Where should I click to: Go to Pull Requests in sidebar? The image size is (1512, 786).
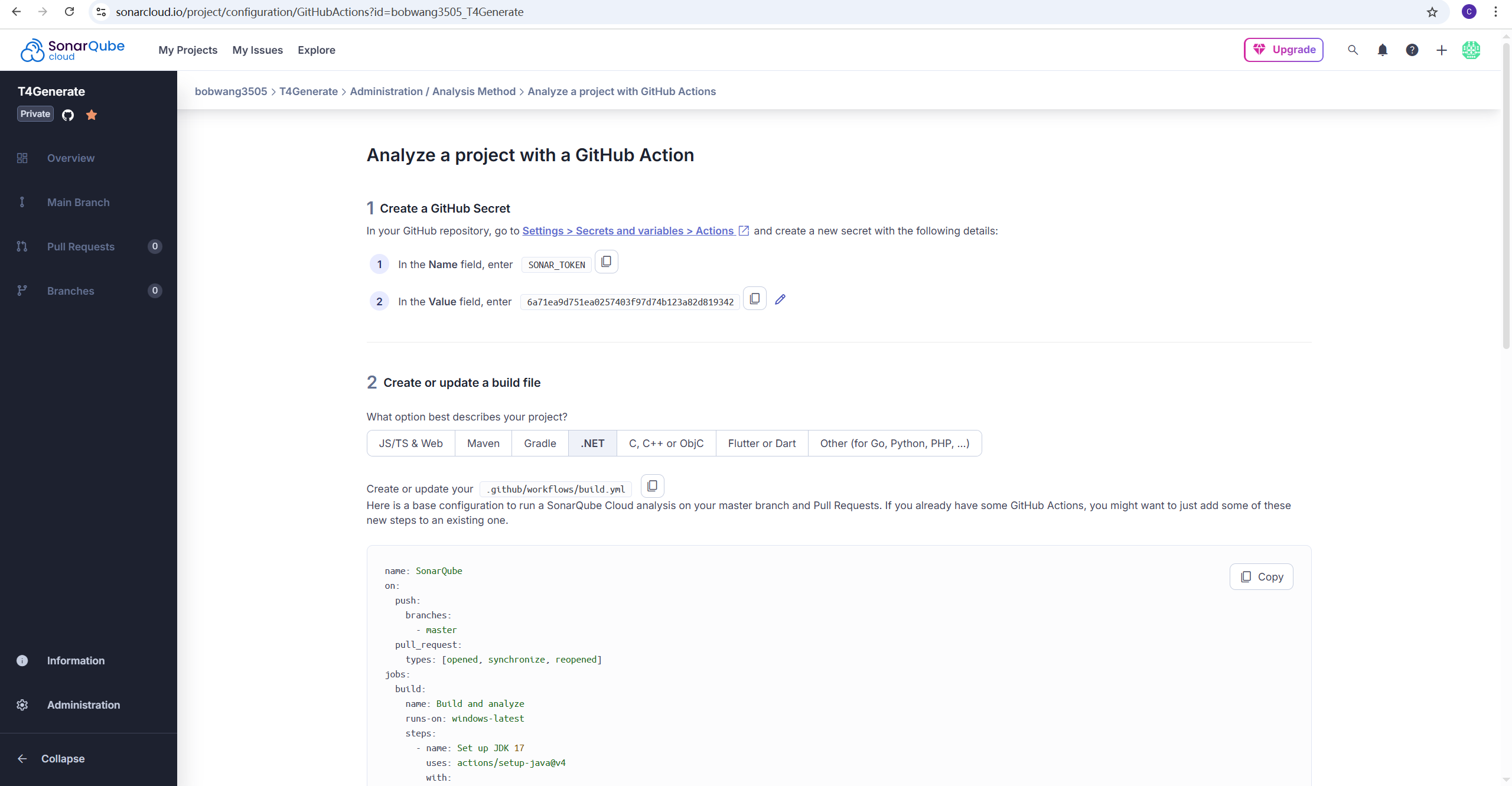[x=81, y=247]
